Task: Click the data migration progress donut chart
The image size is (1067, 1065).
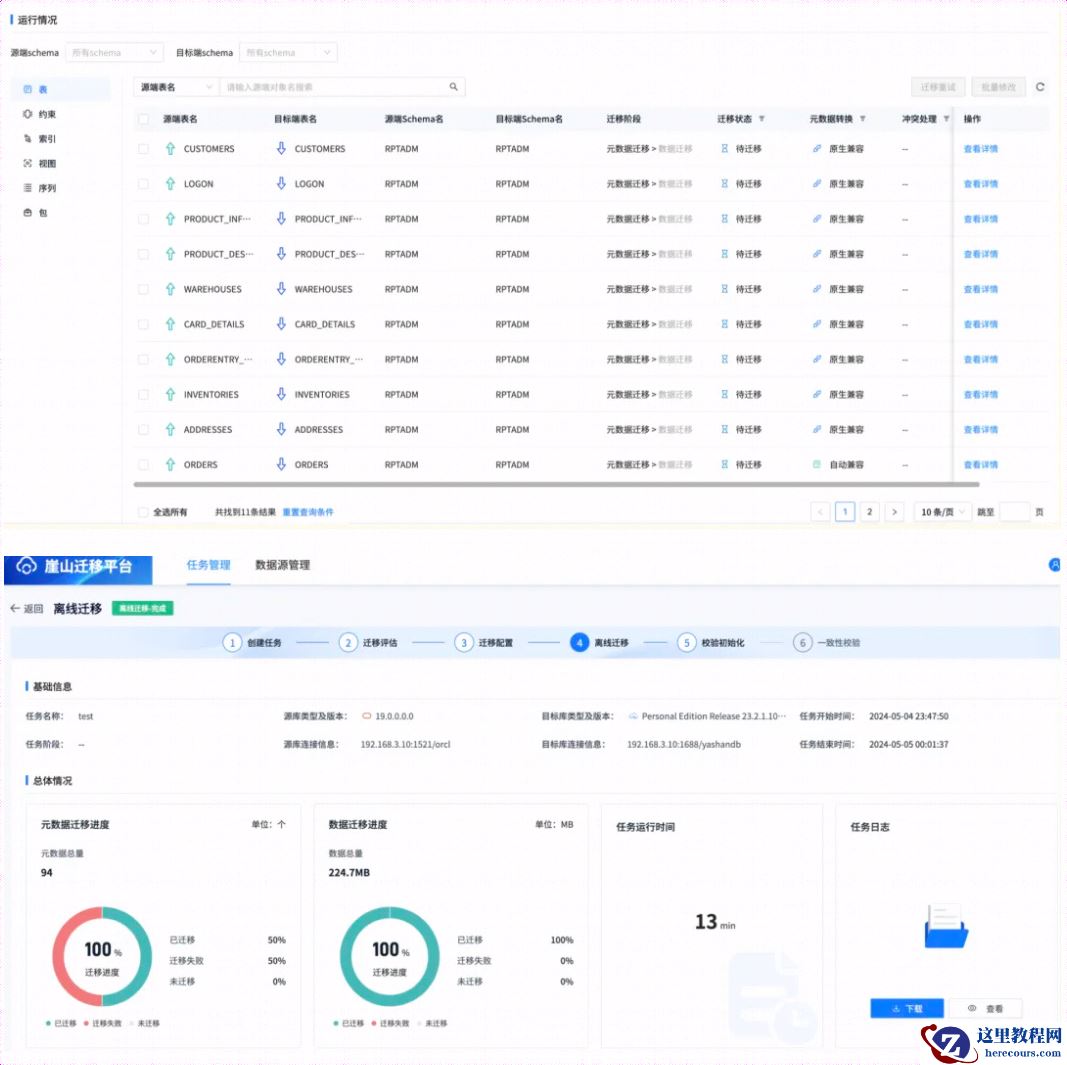Action: pyautogui.click(x=390, y=956)
